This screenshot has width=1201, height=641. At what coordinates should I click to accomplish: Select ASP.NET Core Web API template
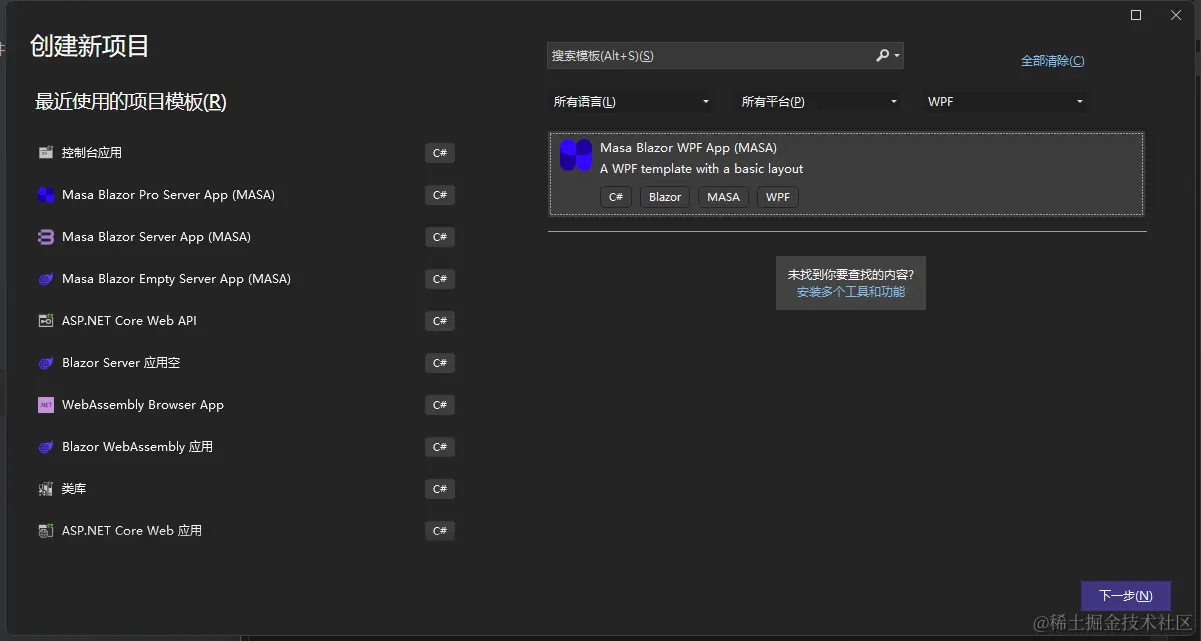(245, 321)
